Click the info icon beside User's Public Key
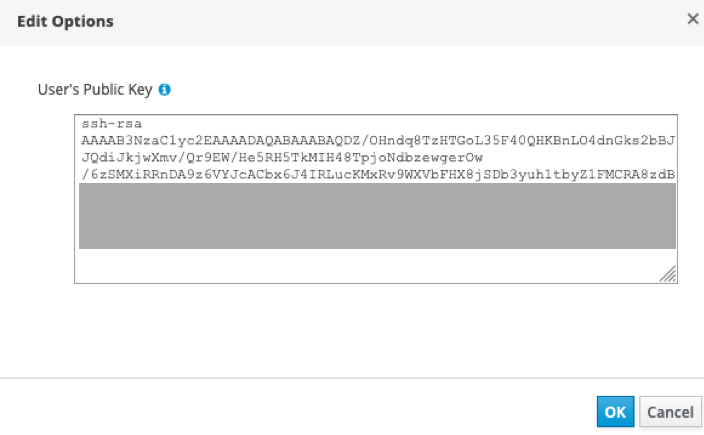This screenshot has width=704, height=435. point(165,90)
